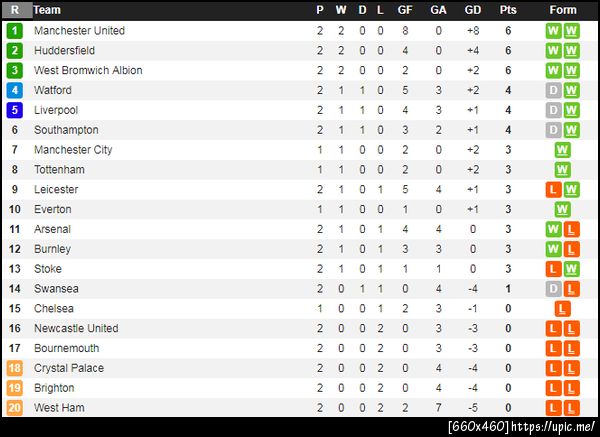Sort table by Pts column header
This screenshot has height=437, width=600.
[x=508, y=10]
